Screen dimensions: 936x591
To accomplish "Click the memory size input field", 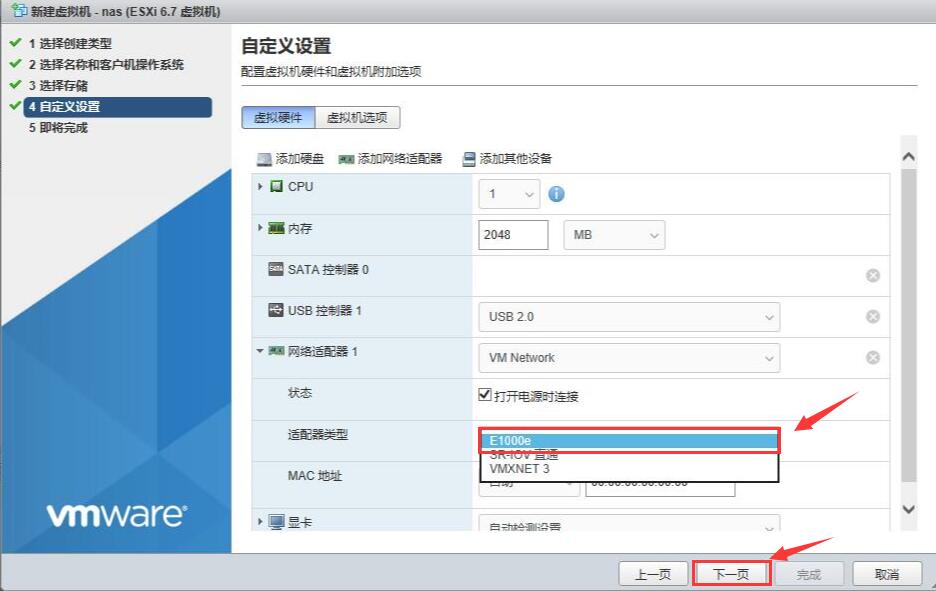I will point(513,235).
